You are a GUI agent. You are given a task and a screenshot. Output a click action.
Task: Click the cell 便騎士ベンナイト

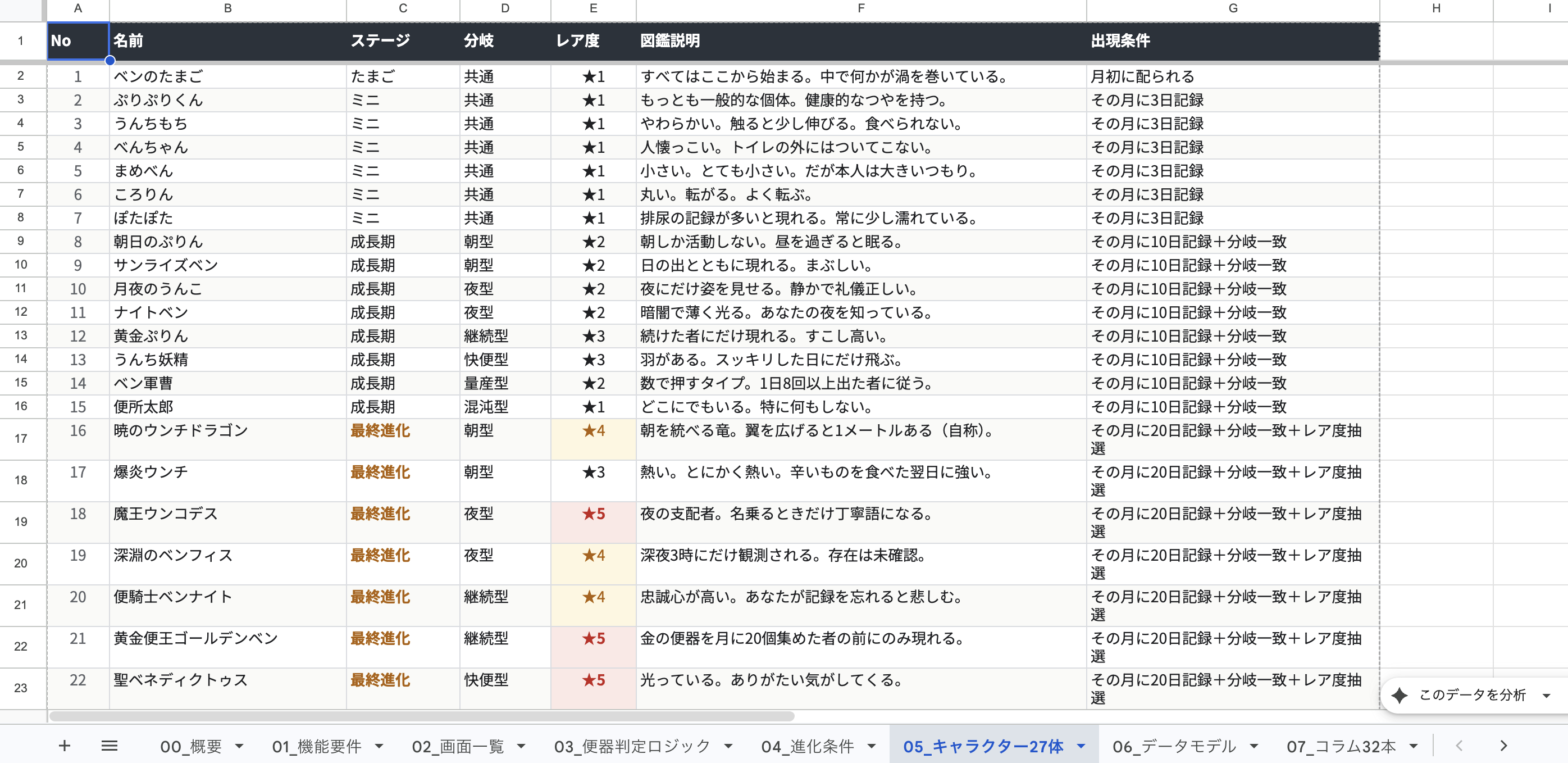click(x=227, y=605)
